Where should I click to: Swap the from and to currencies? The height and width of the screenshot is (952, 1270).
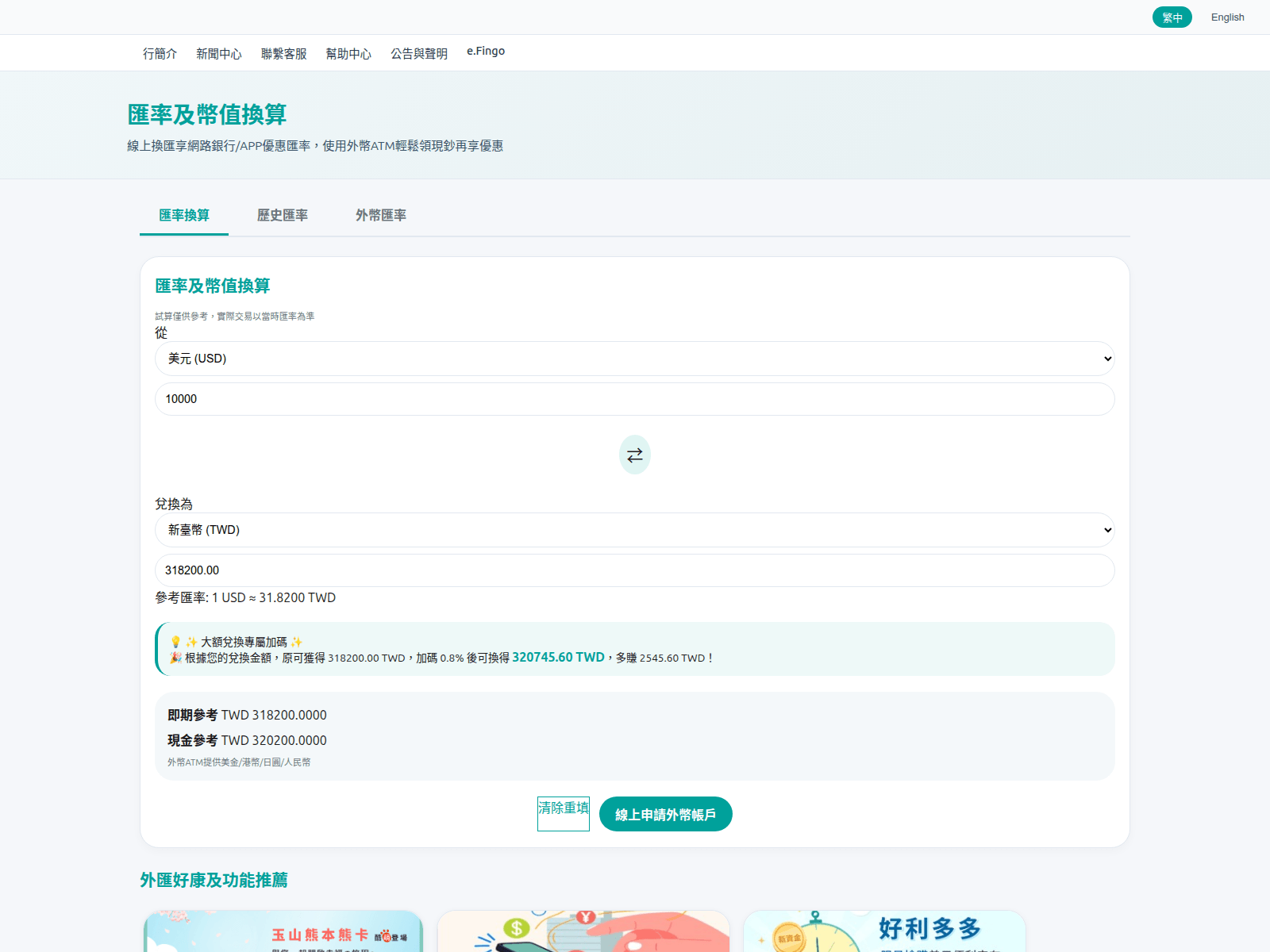(x=635, y=455)
